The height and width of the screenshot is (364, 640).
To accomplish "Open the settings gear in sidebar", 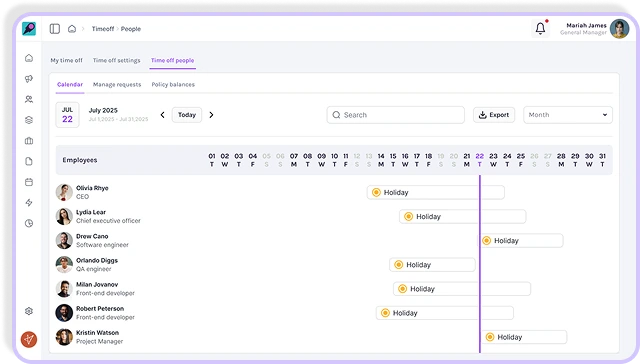I will [29, 311].
